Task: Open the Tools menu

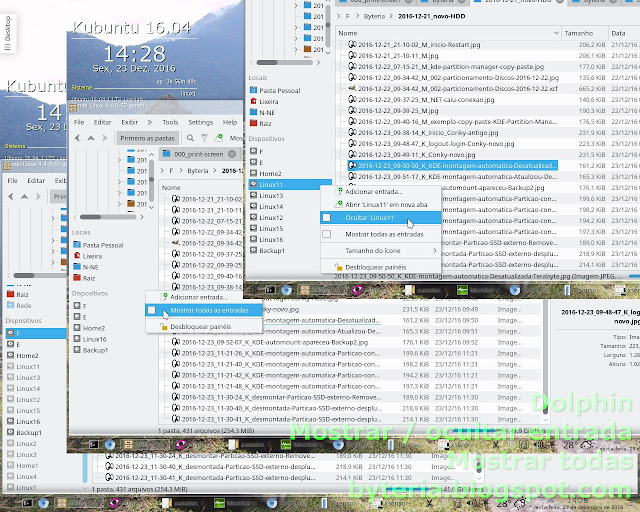Action: 170,122
